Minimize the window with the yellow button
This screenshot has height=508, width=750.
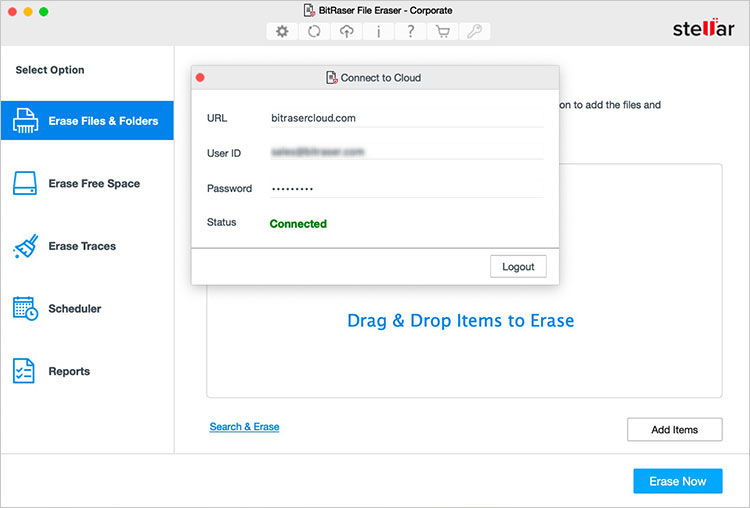click(x=28, y=11)
